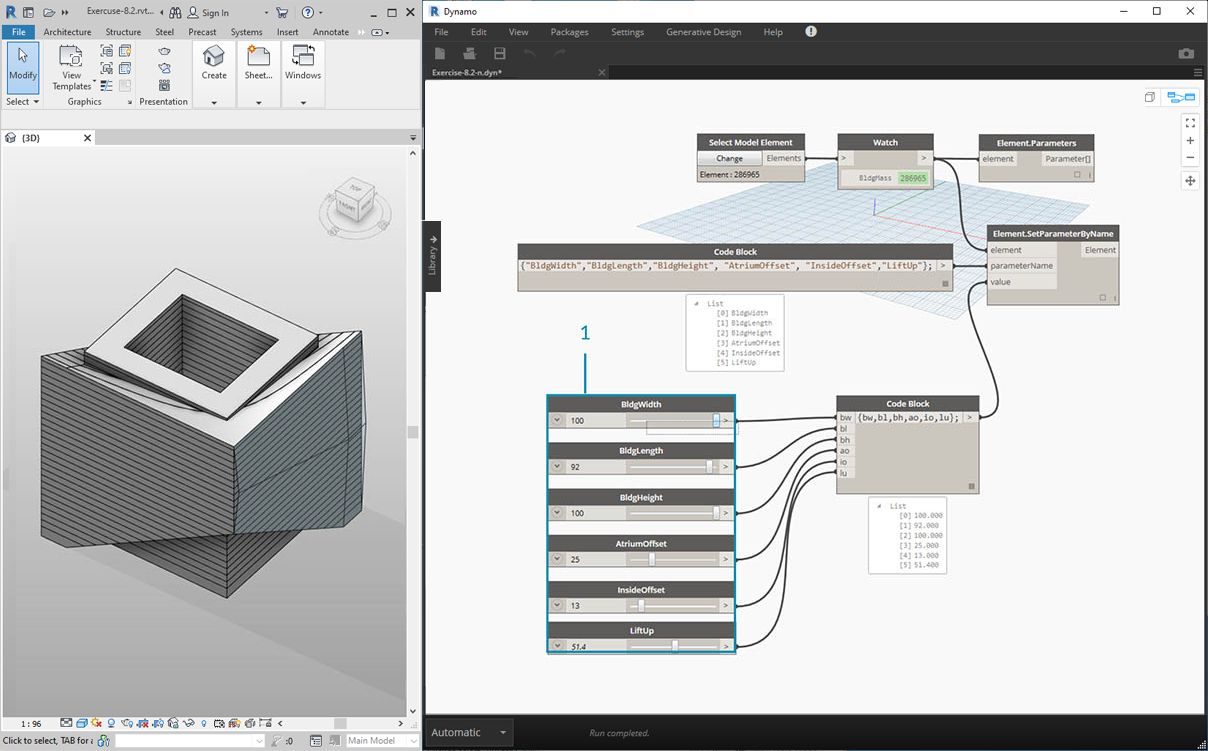
Task: Open the Generative Design menu
Action: coord(703,32)
